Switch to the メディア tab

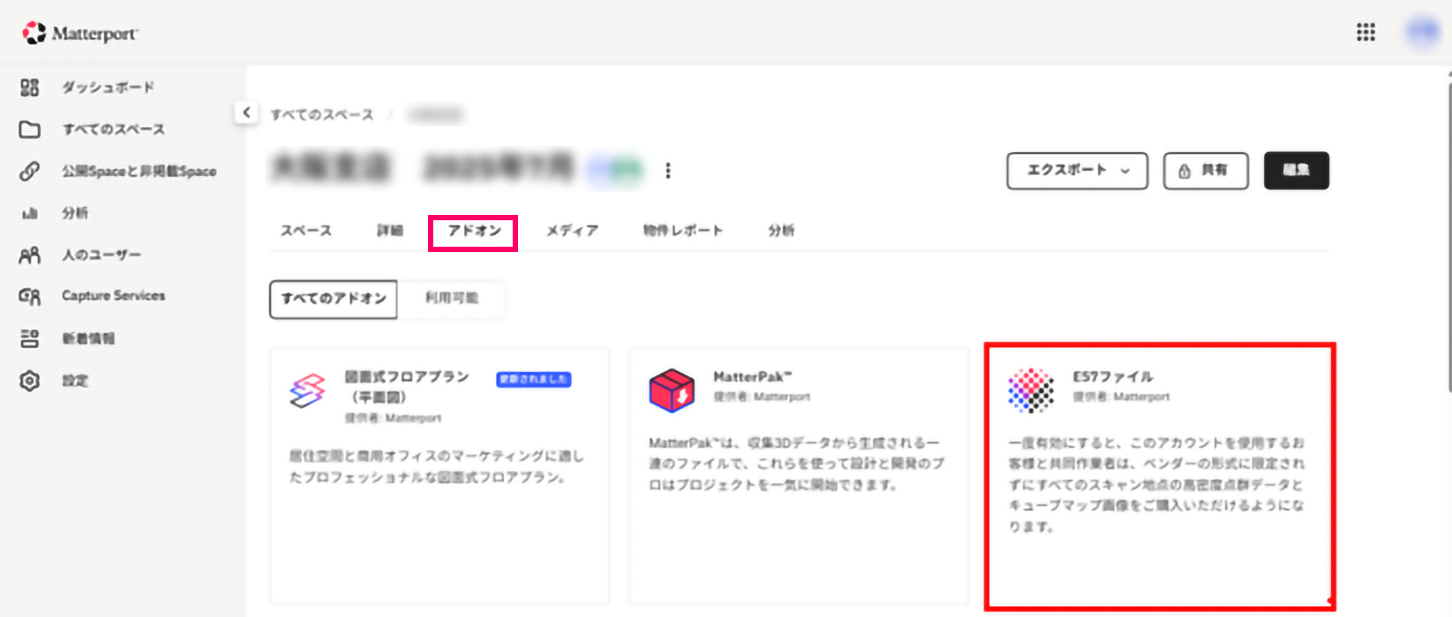click(x=572, y=231)
